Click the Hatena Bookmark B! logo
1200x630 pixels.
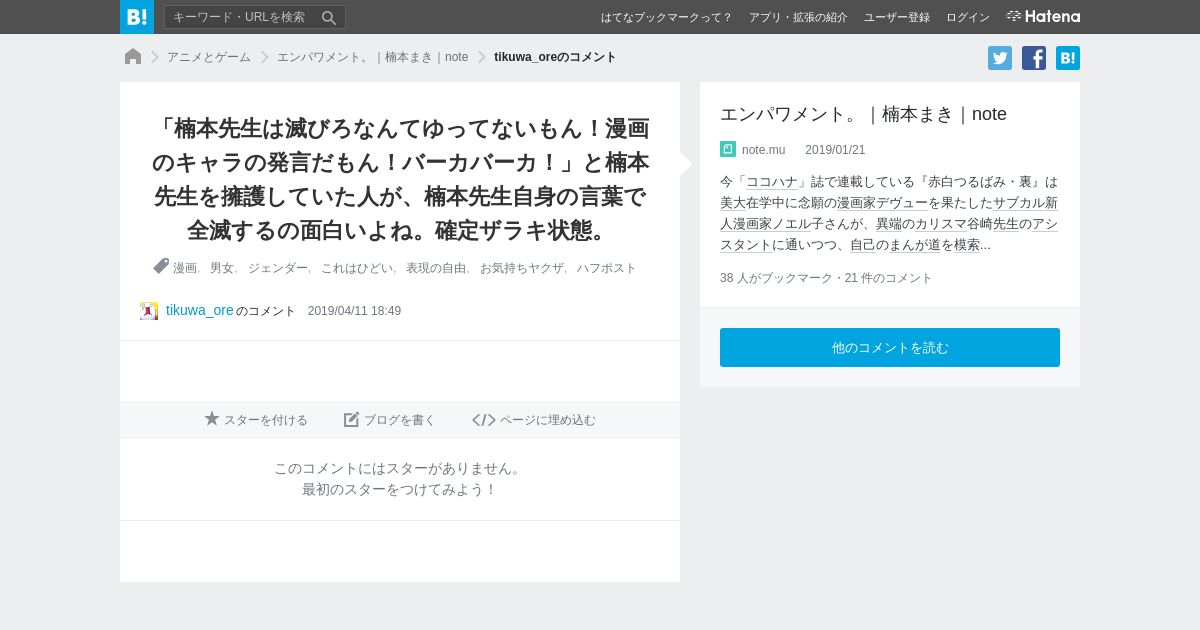tap(137, 17)
